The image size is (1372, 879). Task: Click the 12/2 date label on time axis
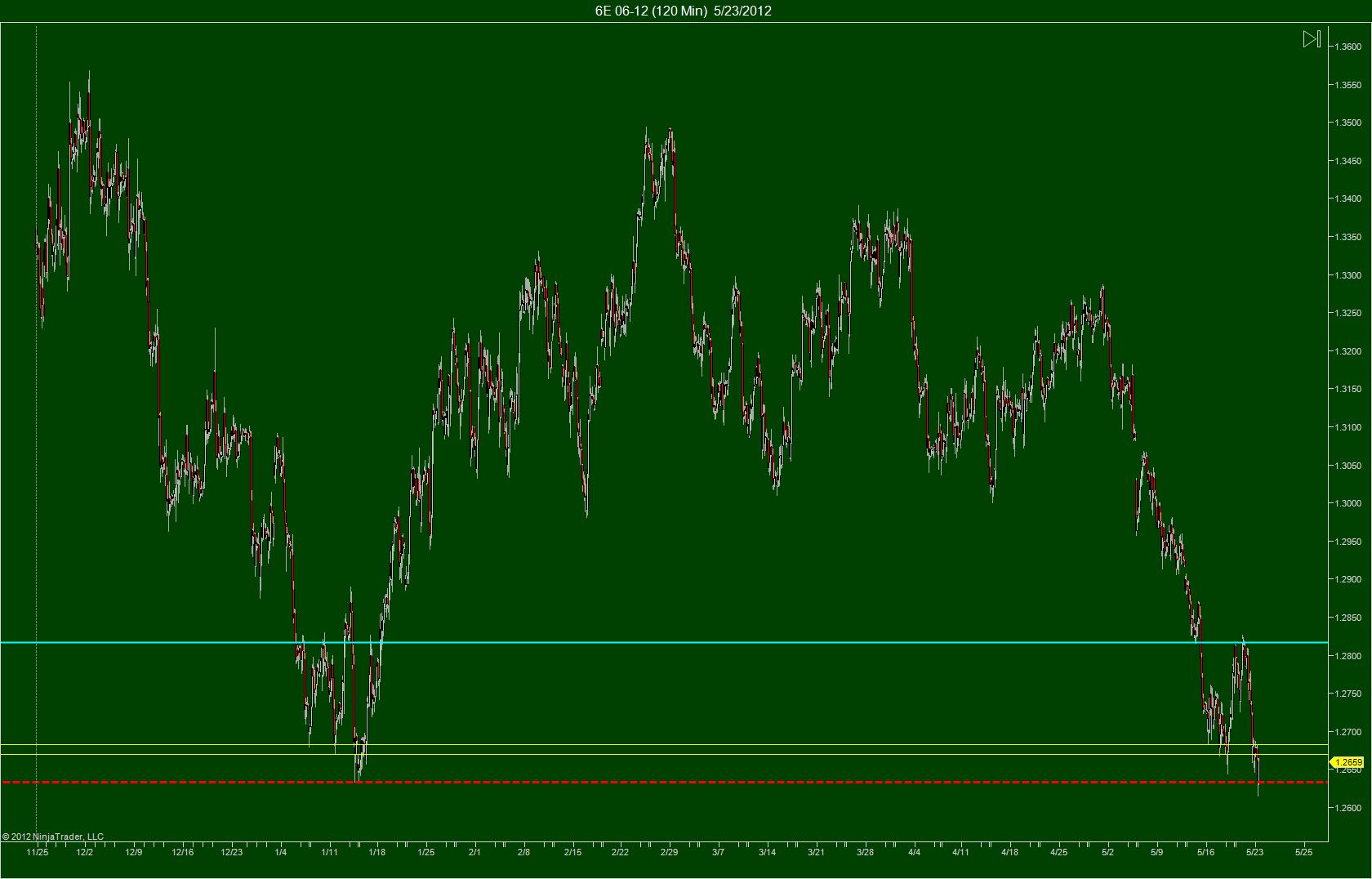(x=85, y=852)
